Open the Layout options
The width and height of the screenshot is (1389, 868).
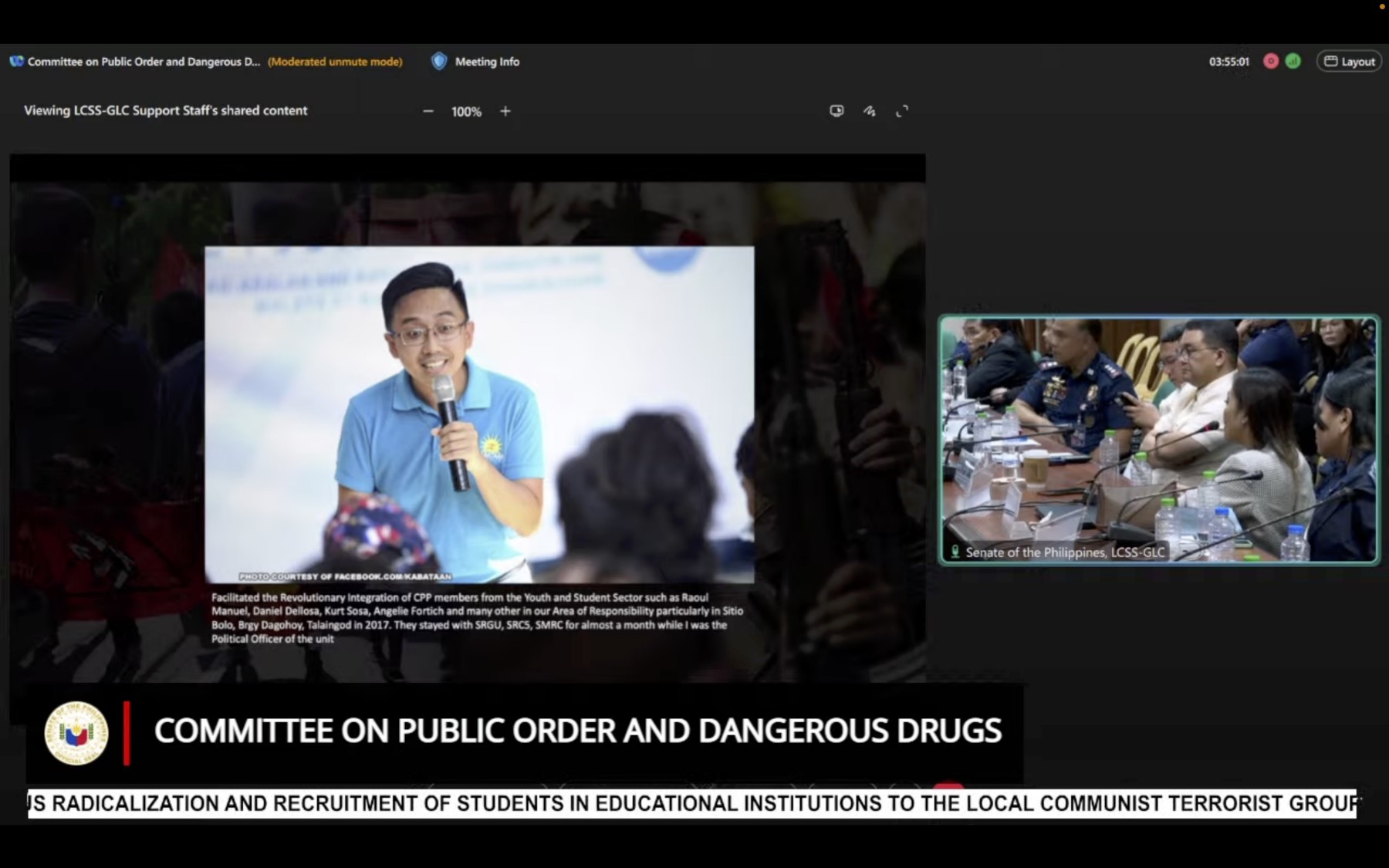[x=1349, y=62]
